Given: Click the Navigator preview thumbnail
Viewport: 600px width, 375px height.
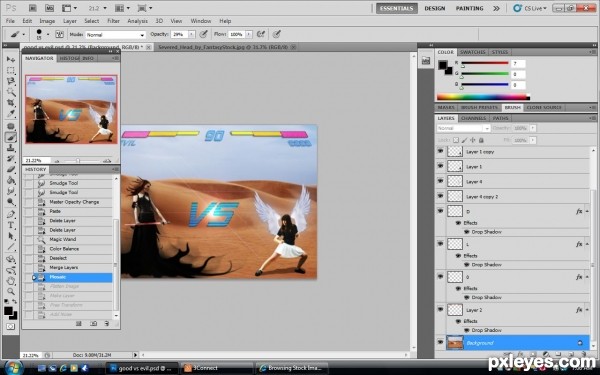Looking at the screenshot, I should click(x=71, y=109).
